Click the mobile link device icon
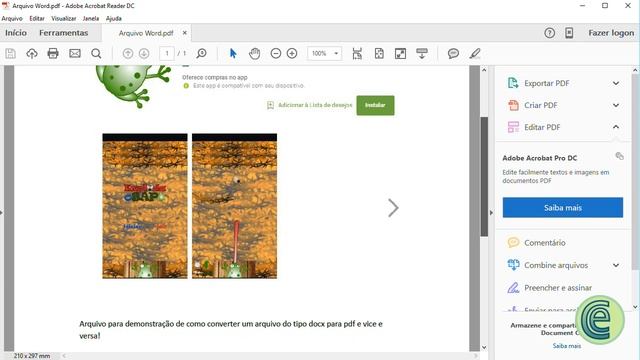 tap(569, 33)
